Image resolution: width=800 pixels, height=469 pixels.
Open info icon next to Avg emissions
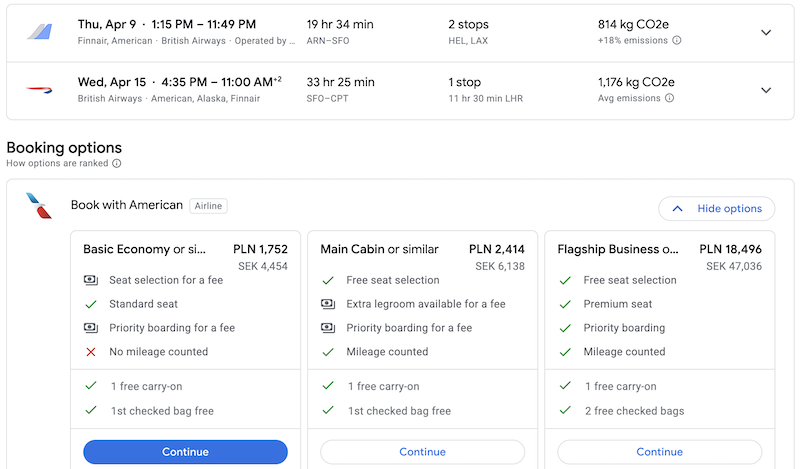point(669,98)
